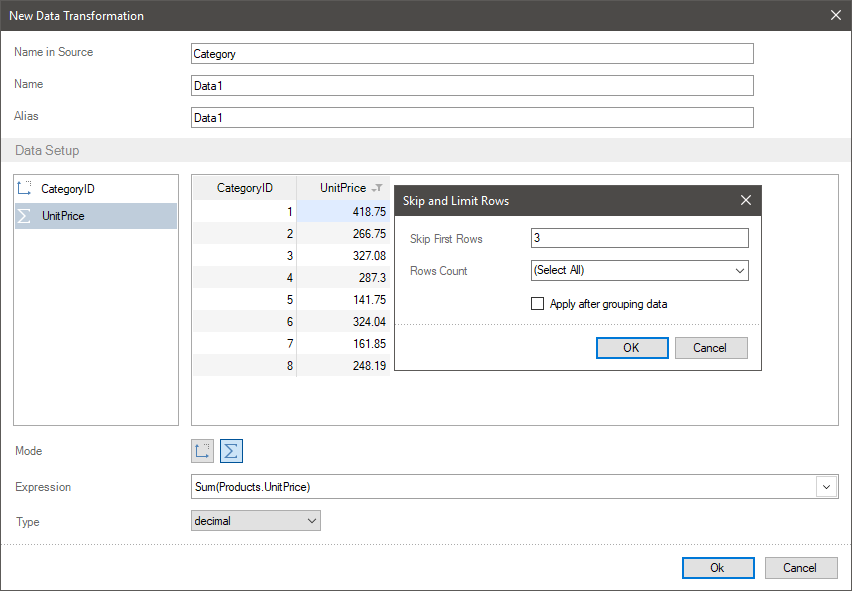Image resolution: width=852 pixels, height=591 pixels.
Task: Close the Skip and Limit Rows dialog
Action: coord(745,201)
